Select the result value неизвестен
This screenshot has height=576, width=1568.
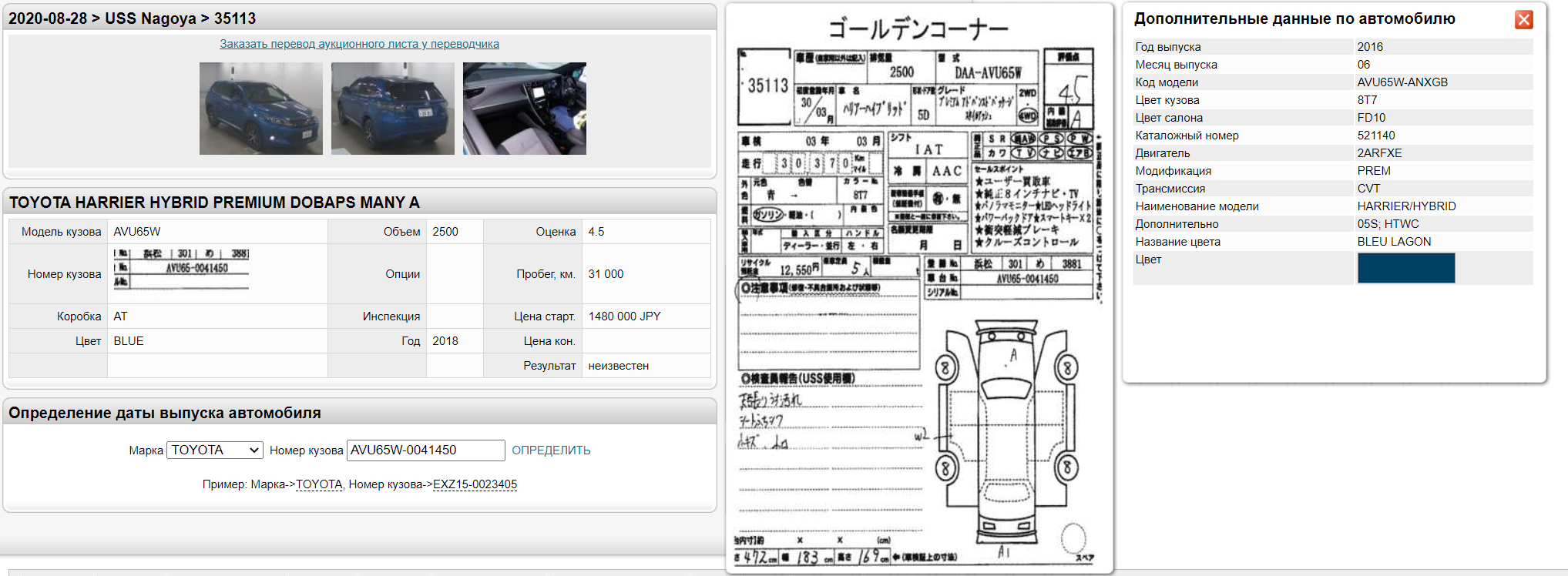coord(618,366)
